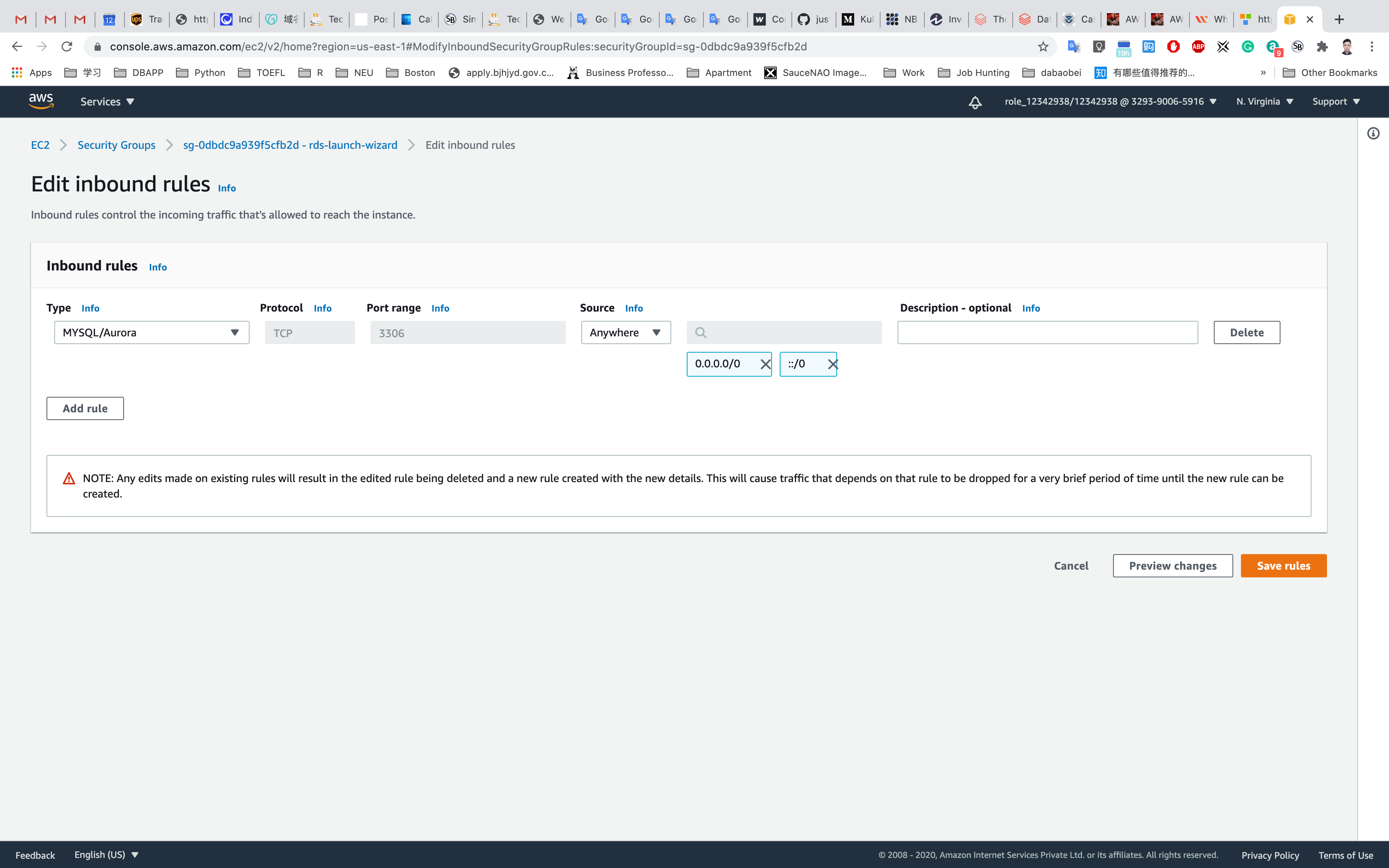This screenshot has width=1389, height=868.
Task: Open the notifications bell icon
Action: [975, 102]
